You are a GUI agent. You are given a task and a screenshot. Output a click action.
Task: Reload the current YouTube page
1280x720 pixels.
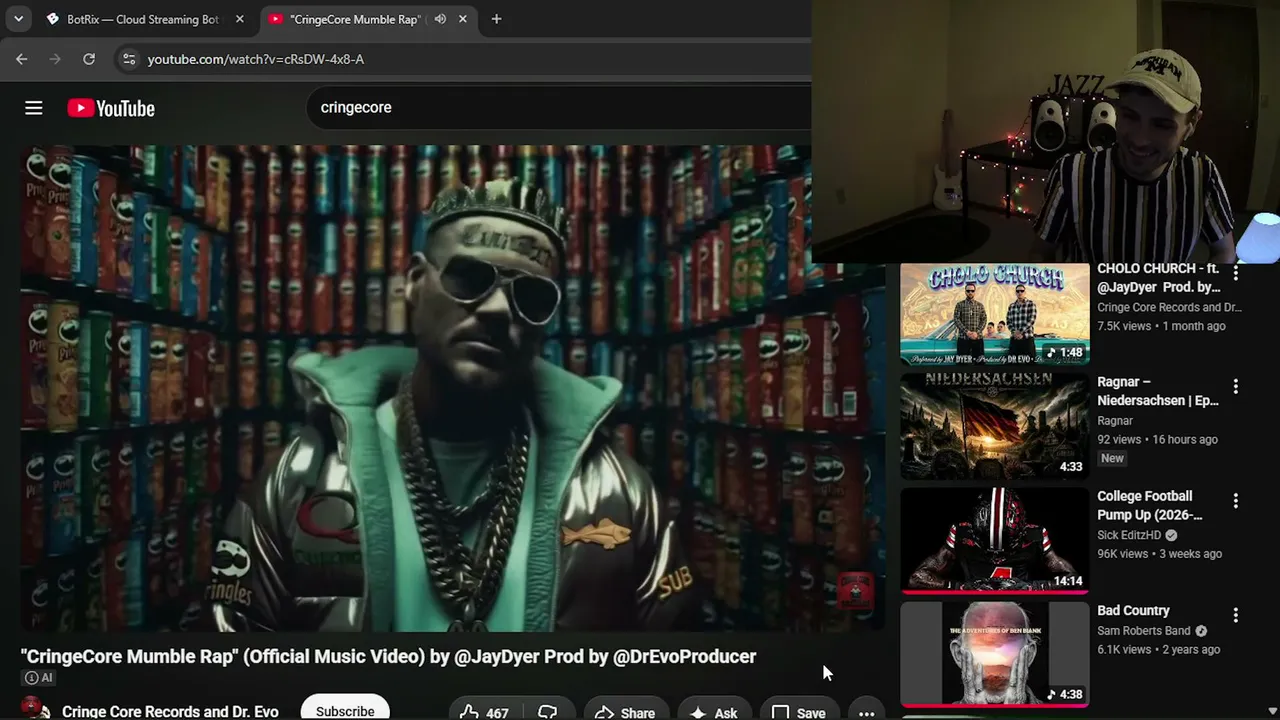(x=89, y=59)
